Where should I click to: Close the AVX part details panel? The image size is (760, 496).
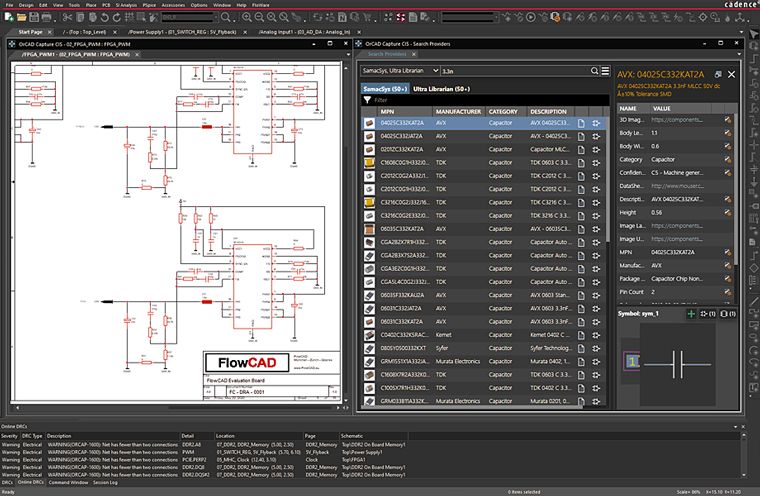732,74
